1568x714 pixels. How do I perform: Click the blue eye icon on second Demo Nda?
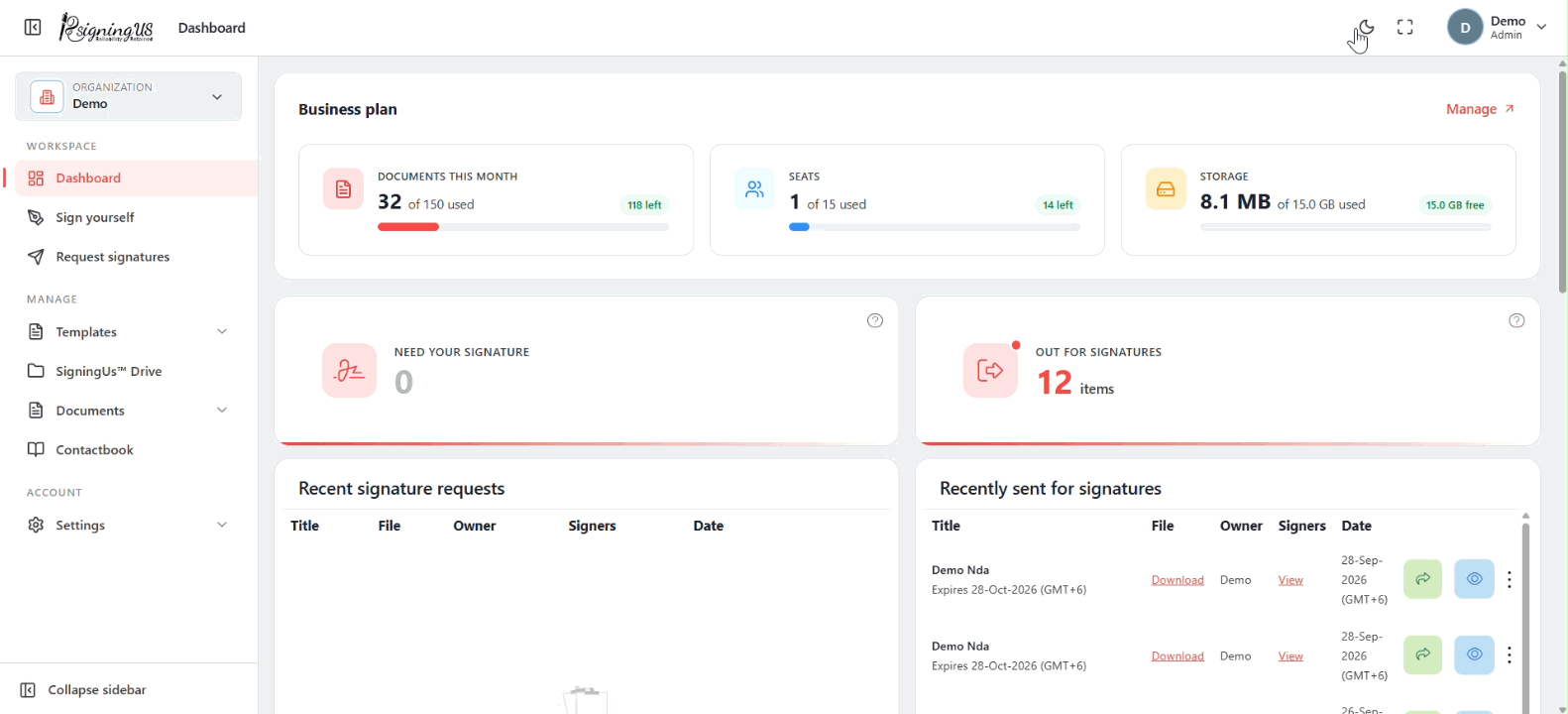click(1474, 654)
